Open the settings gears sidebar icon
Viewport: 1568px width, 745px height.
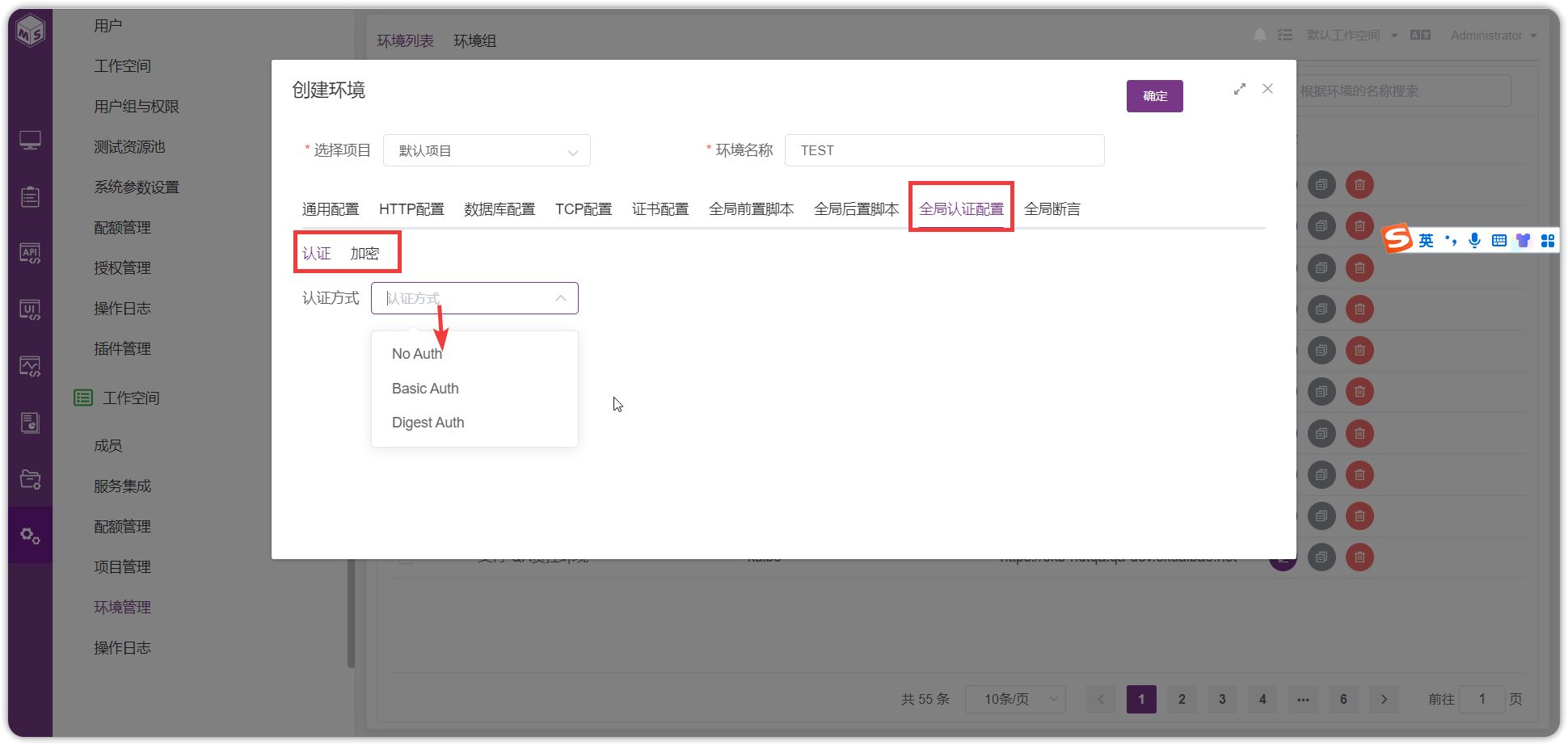pyautogui.click(x=31, y=536)
